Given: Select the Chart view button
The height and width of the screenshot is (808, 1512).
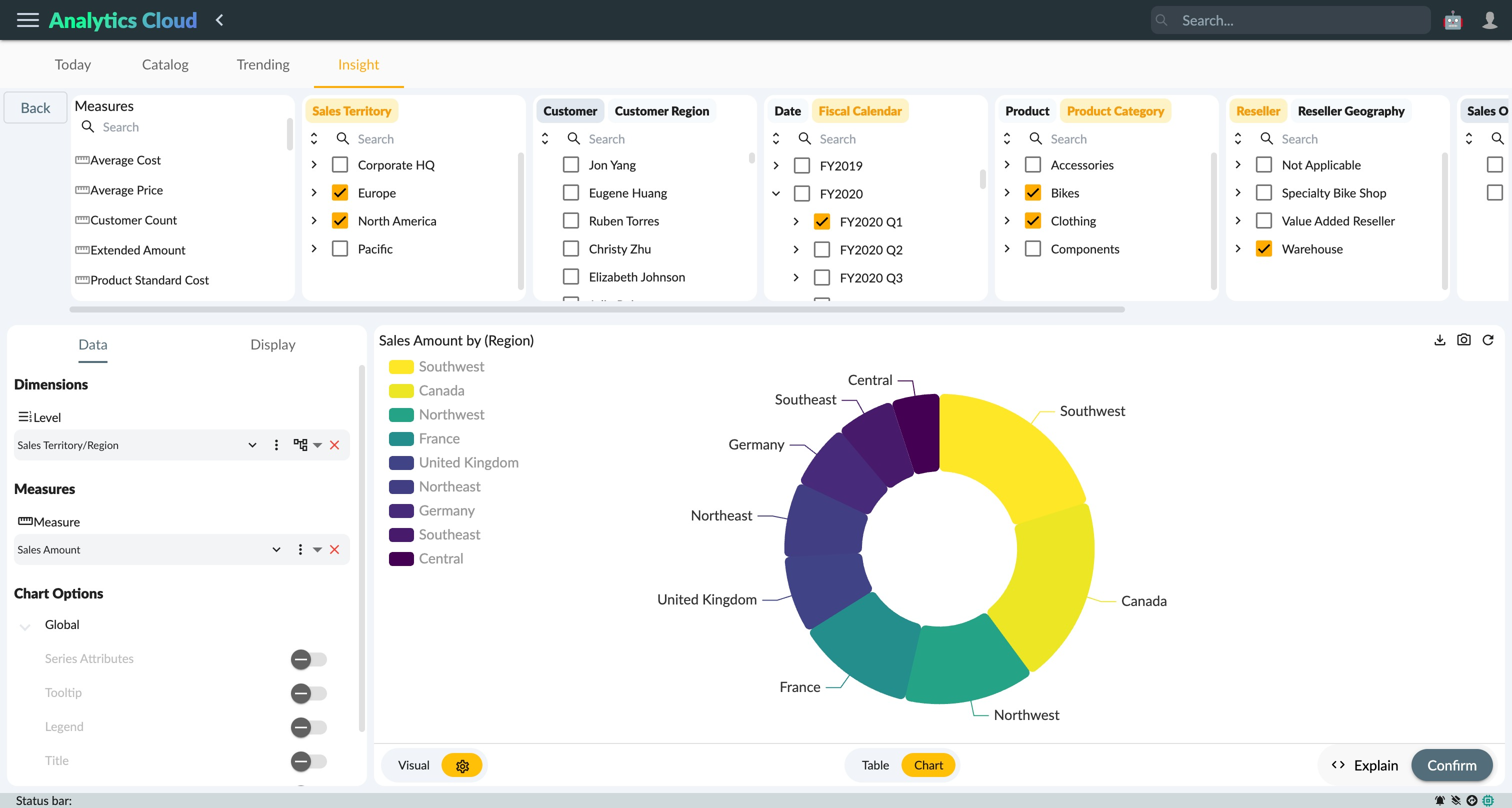Looking at the screenshot, I should point(928,765).
